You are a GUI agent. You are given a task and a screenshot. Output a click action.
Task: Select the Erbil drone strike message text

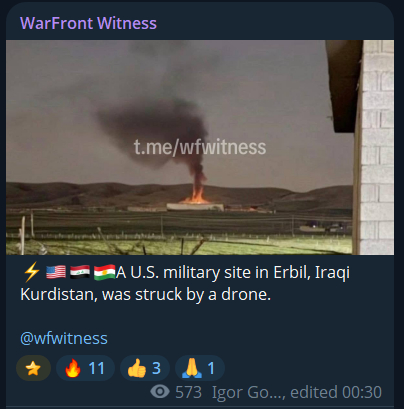(185, 283)
